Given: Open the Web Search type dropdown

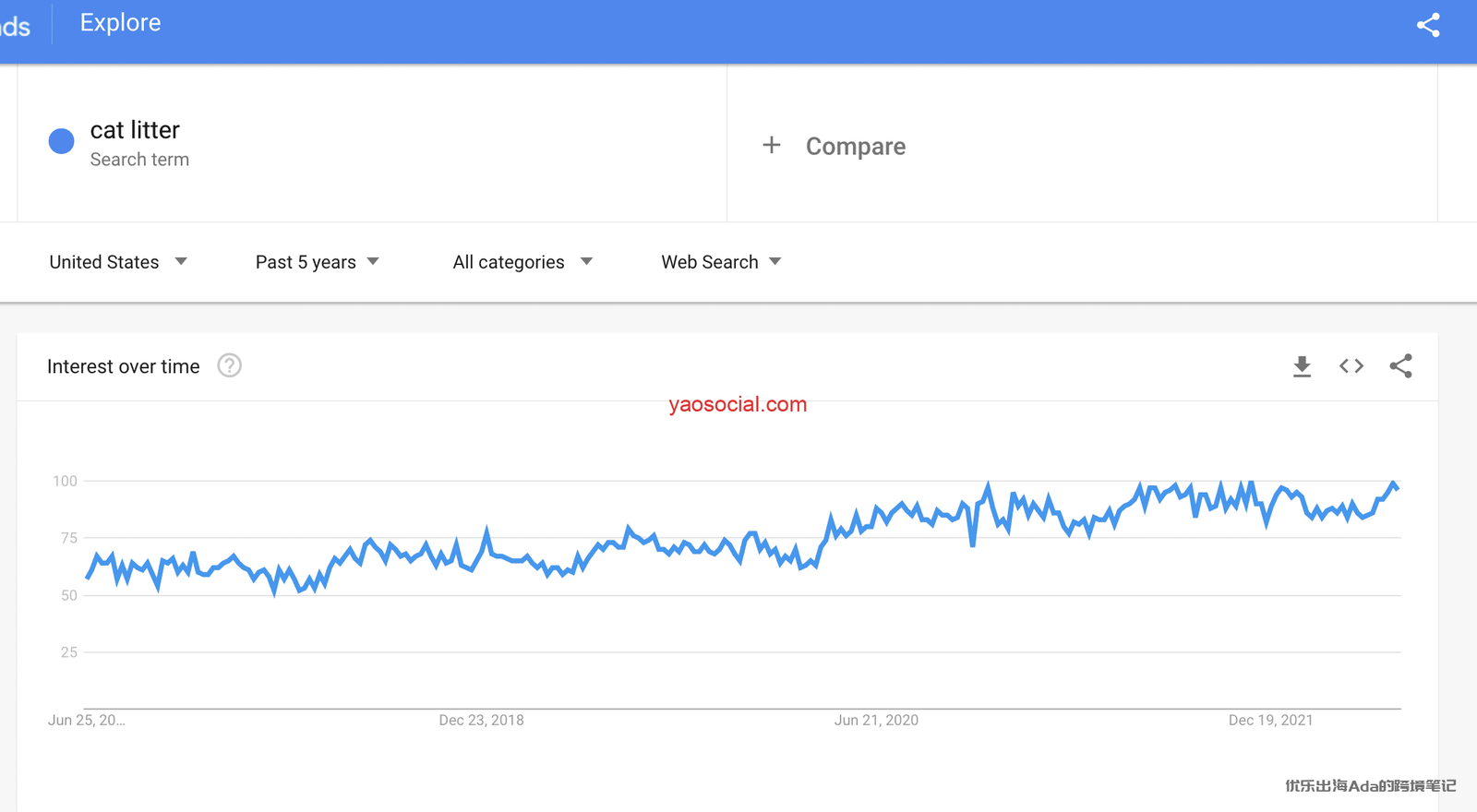Looking at the screenshot, I should 721,262.
